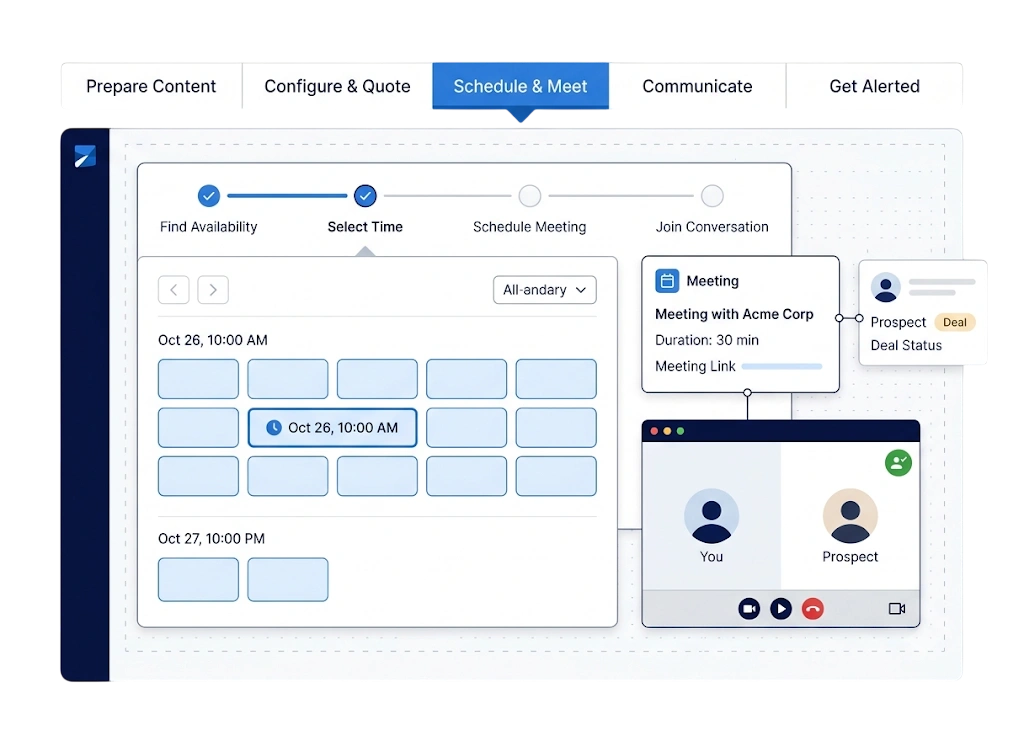Toggle the camera button in call controls
1024x741 pixels.
749,608
